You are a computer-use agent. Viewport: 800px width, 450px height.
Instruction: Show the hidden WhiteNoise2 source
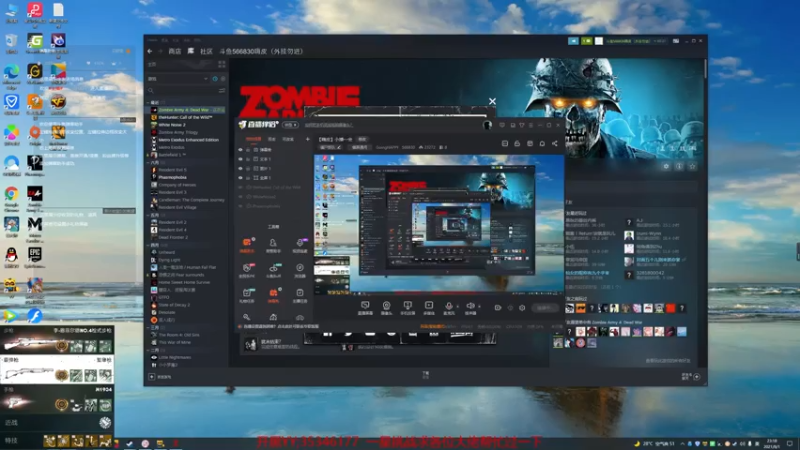[x=240, y=196]
